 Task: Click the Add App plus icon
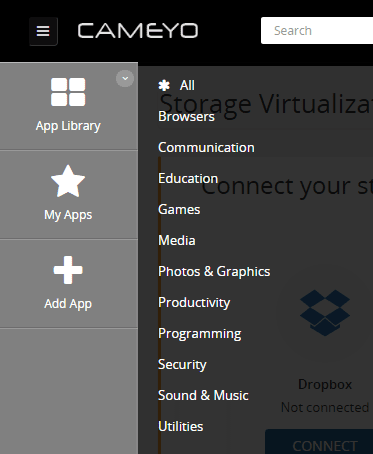click(x=68, y=270)
